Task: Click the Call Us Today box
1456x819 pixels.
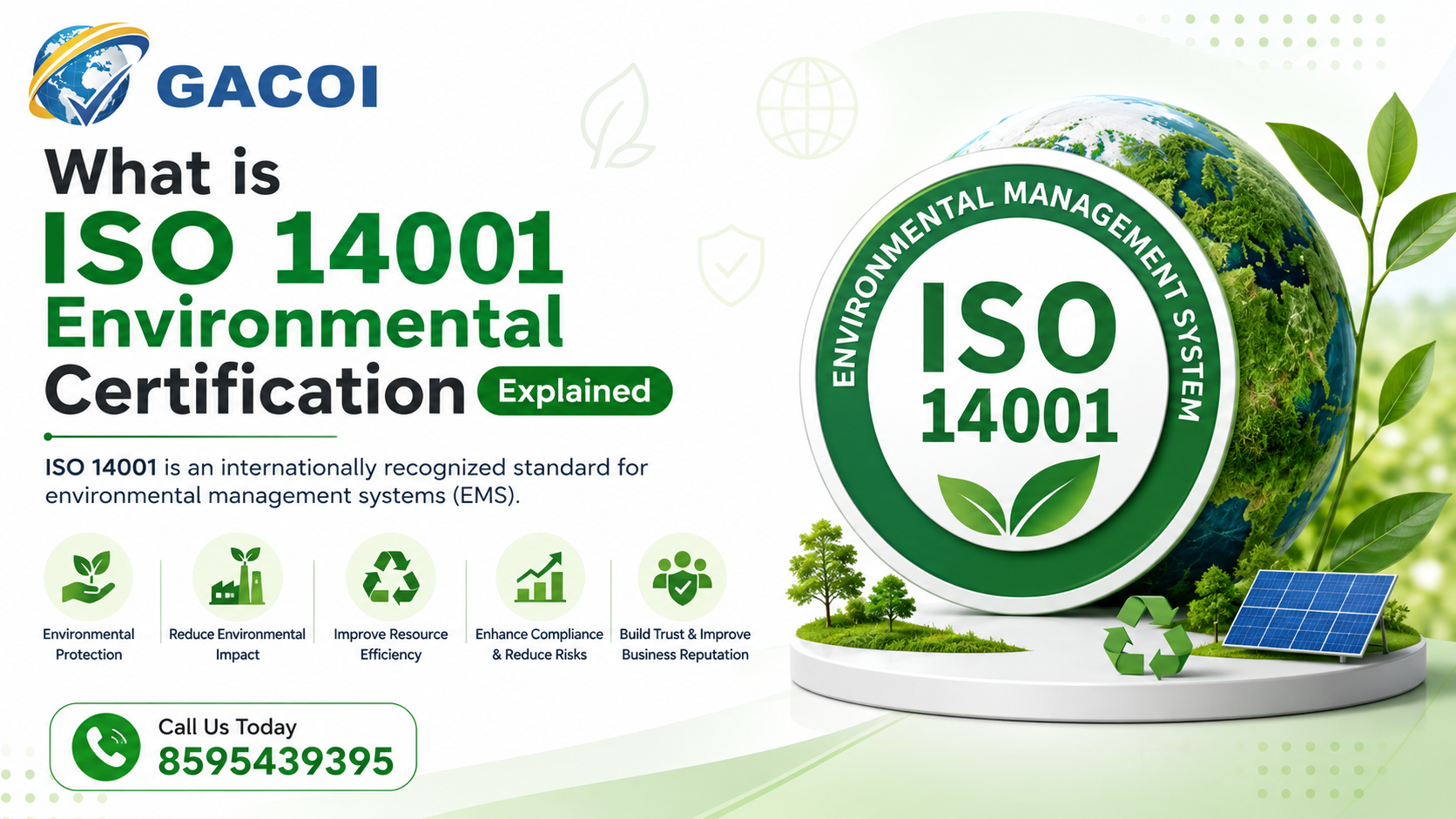Action: pyautogui.click(x=233, y=747)
